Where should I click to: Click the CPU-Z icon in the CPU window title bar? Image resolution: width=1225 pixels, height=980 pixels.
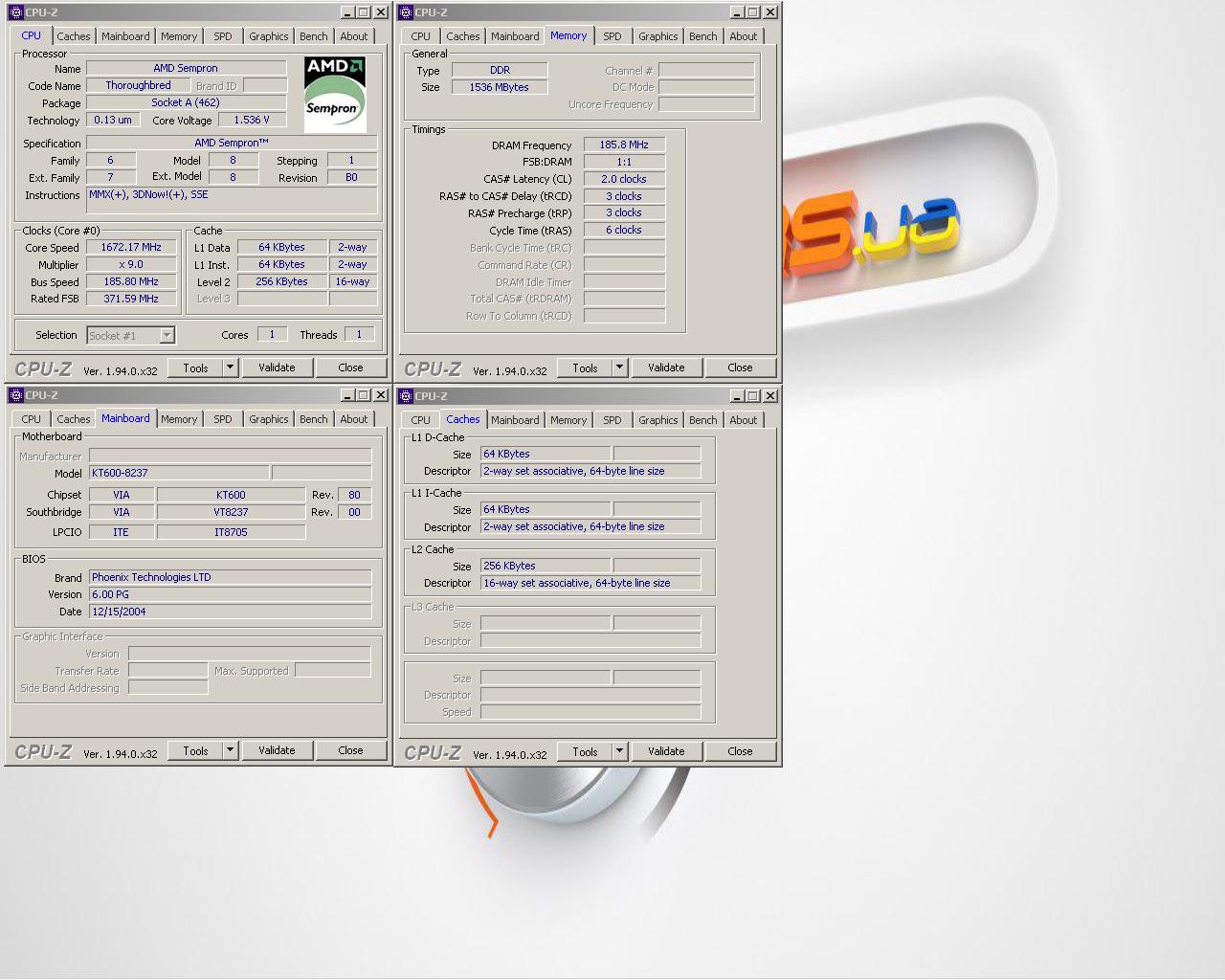click(x=15, y=12)
